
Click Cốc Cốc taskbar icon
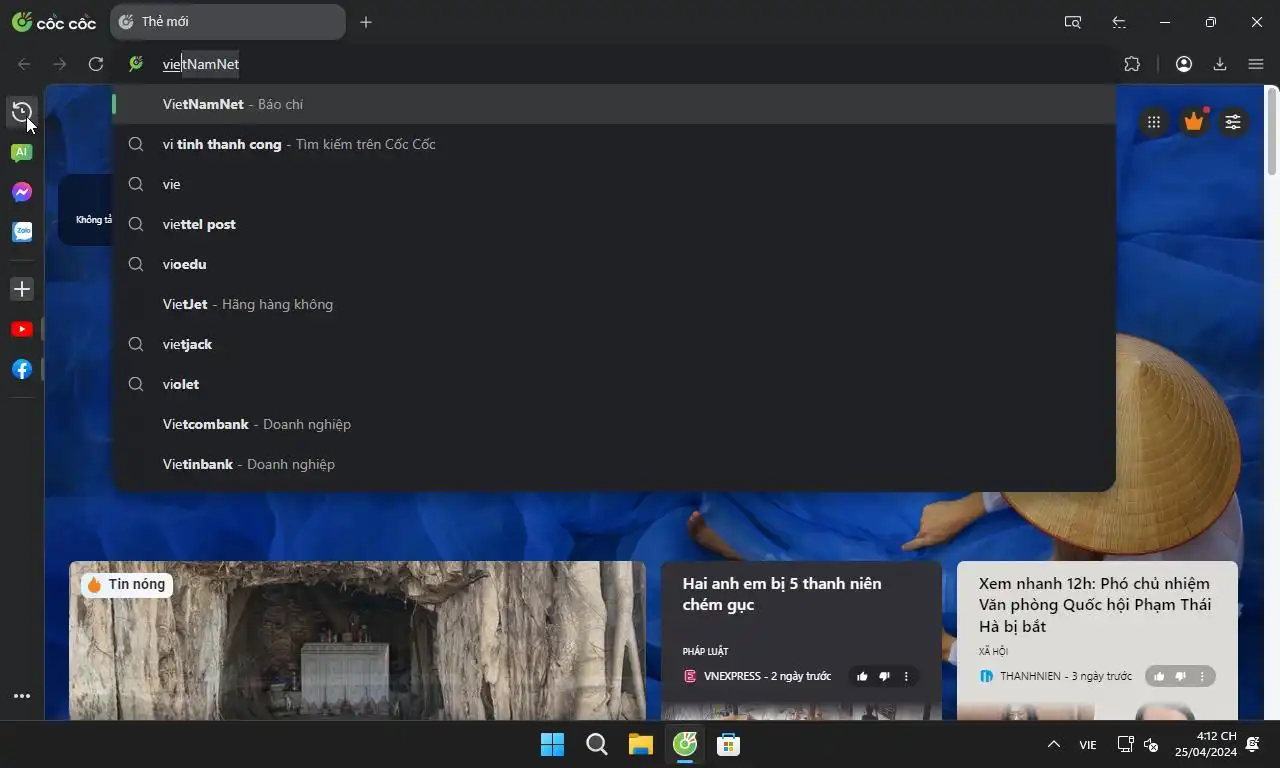click(x=684, y=744)
